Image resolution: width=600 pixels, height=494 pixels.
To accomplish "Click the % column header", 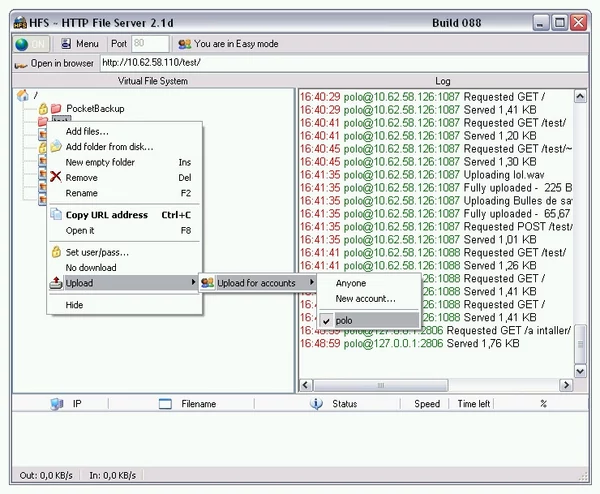I will click(543, 404).
